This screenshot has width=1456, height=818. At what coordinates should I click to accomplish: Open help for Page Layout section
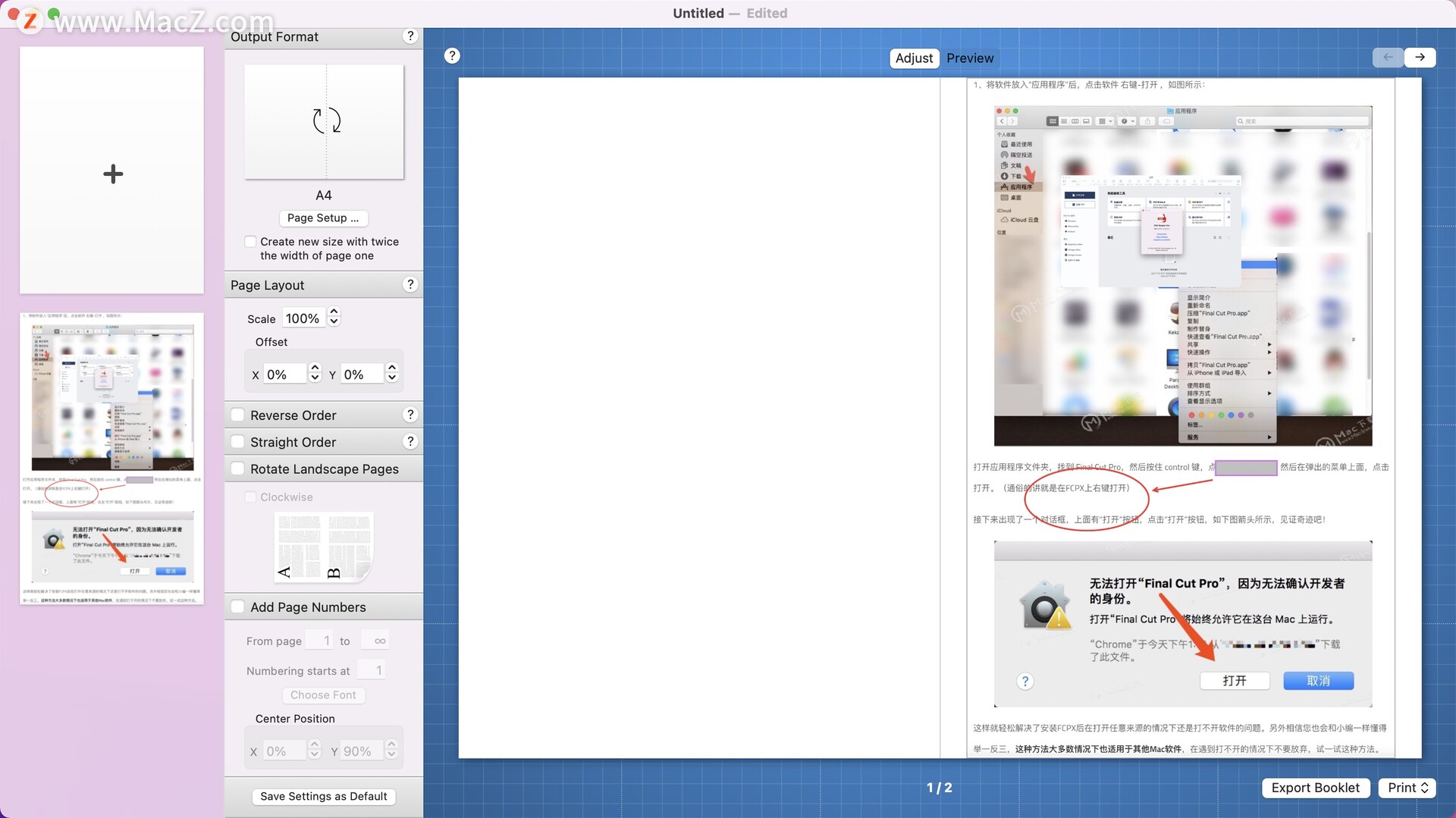pyautogui.click(x=410, y=284)
